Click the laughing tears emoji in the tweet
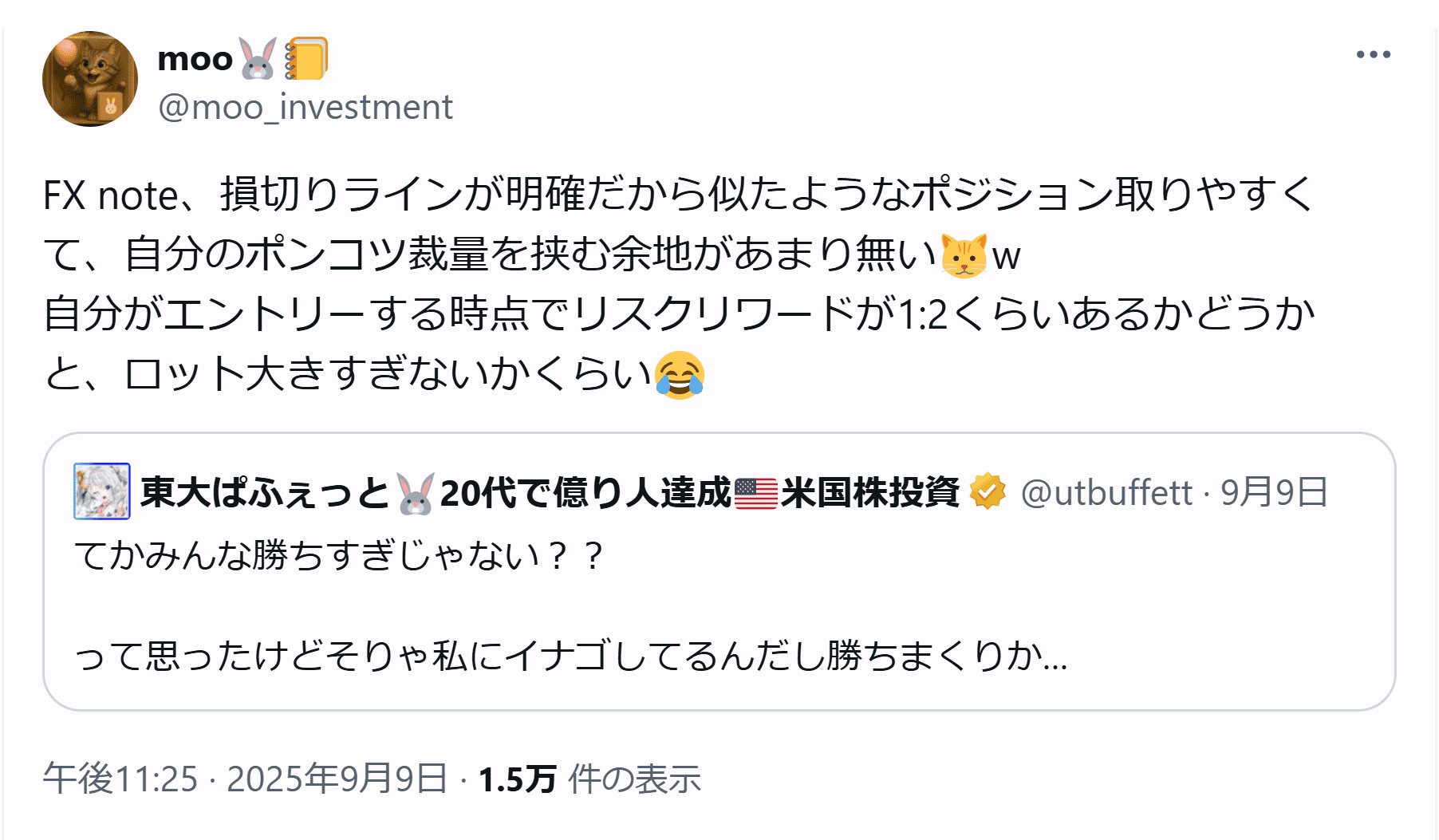Screen dimensions: 1439x840 [x=679, y=375]
